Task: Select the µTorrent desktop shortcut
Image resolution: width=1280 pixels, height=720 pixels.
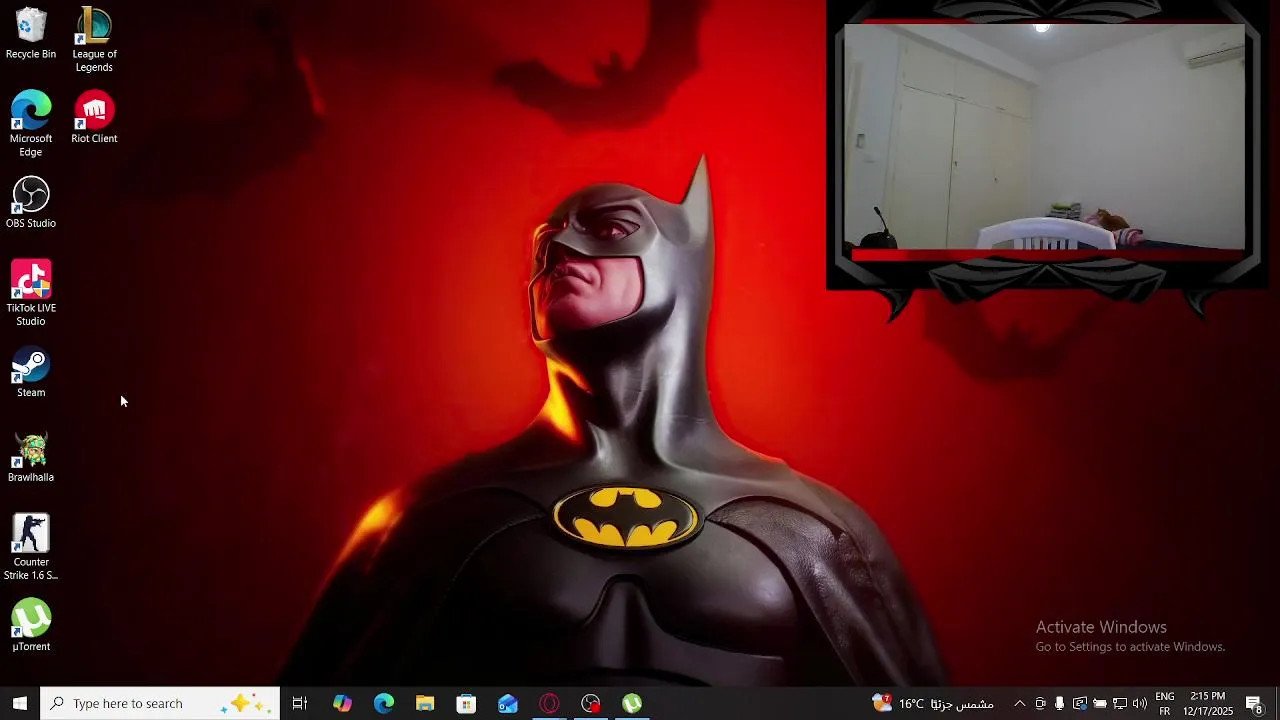Action: 31,626
